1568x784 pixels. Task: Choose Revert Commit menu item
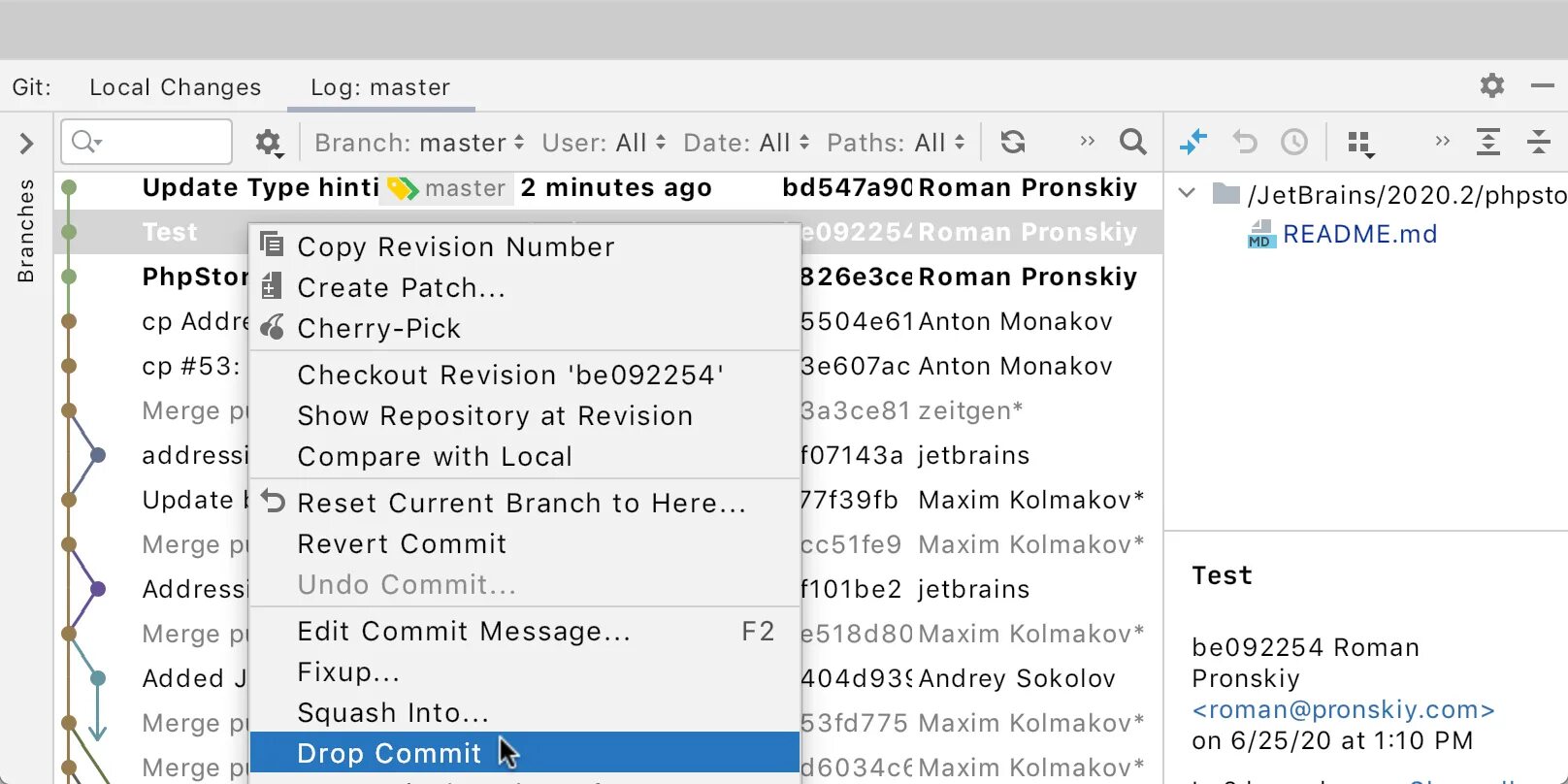point(525,543)
